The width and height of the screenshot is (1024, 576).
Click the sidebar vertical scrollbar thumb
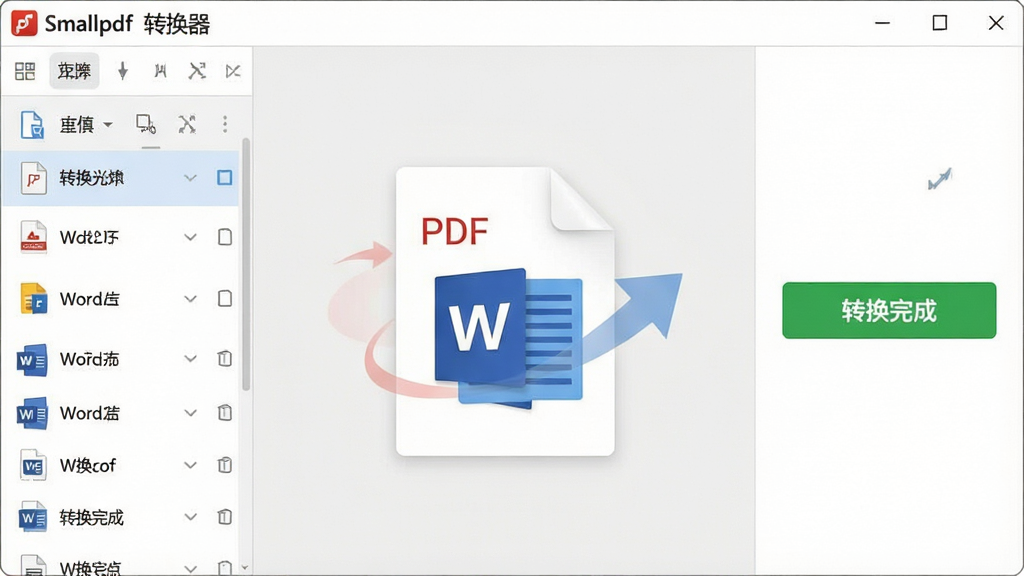[246, 264]
